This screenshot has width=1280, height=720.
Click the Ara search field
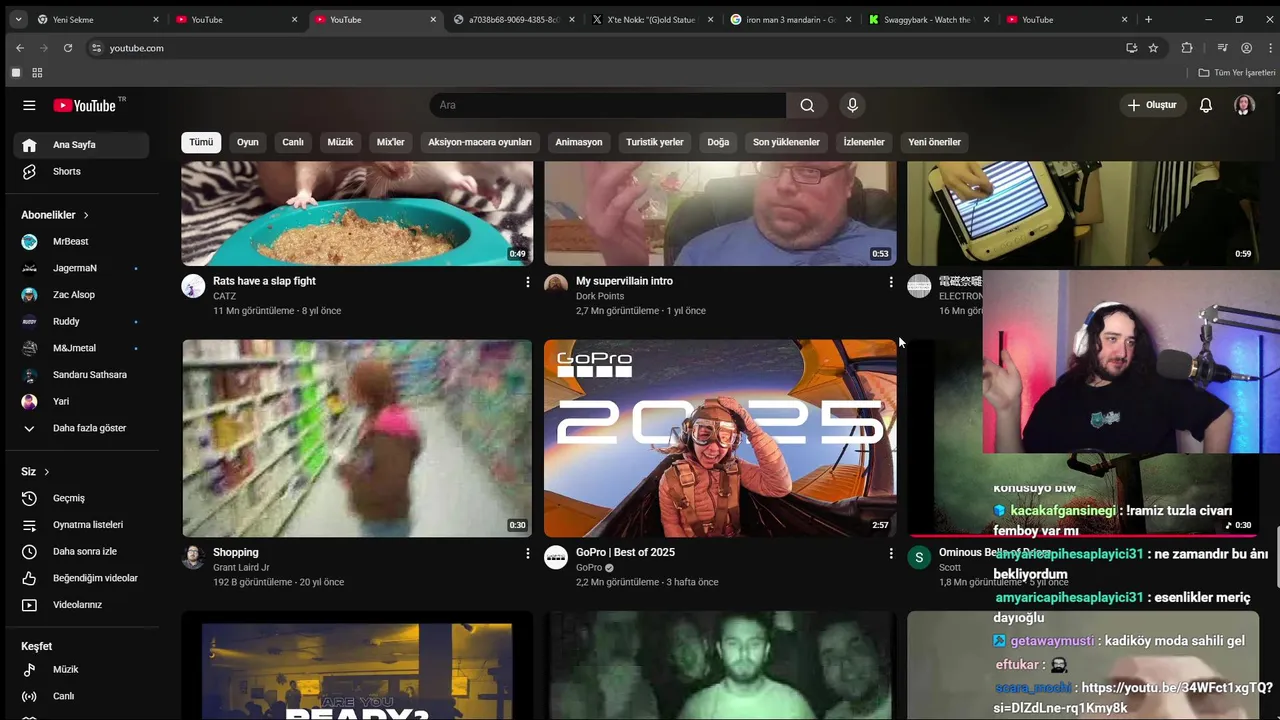[608, 105]
